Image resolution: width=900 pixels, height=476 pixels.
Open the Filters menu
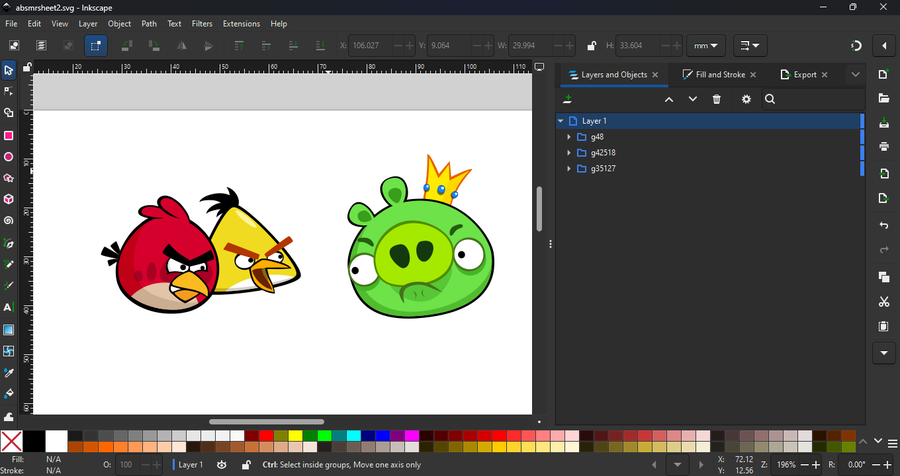click(x=202, y=24)
